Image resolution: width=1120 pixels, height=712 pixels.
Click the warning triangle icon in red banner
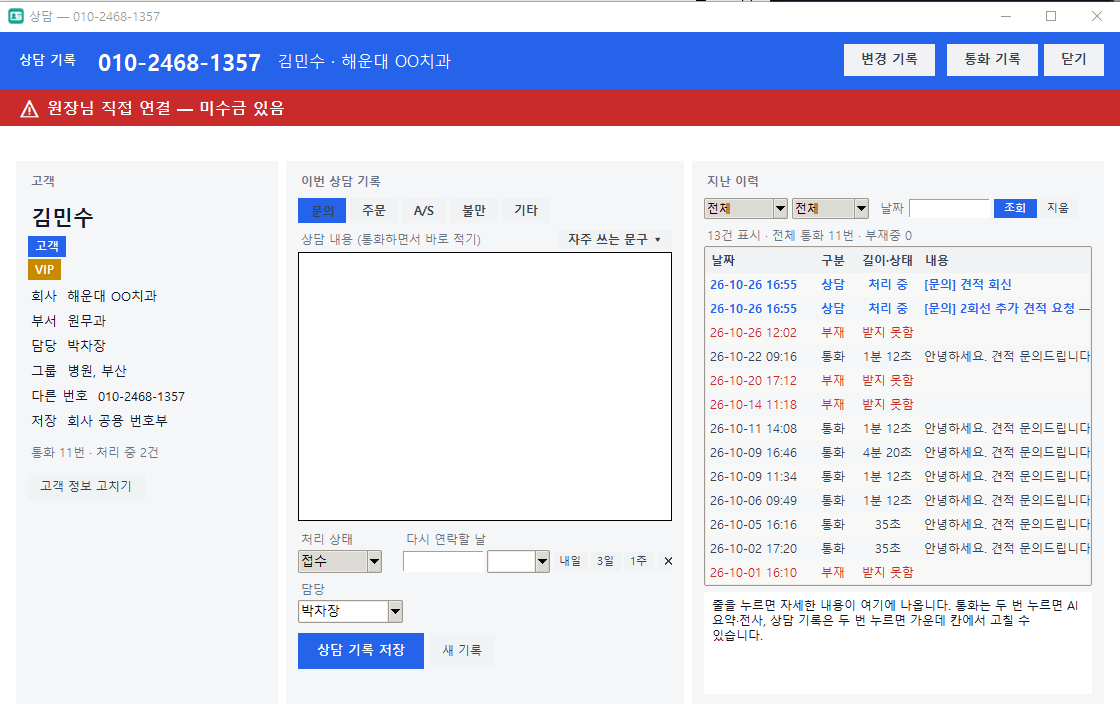[x=29, y=109]
